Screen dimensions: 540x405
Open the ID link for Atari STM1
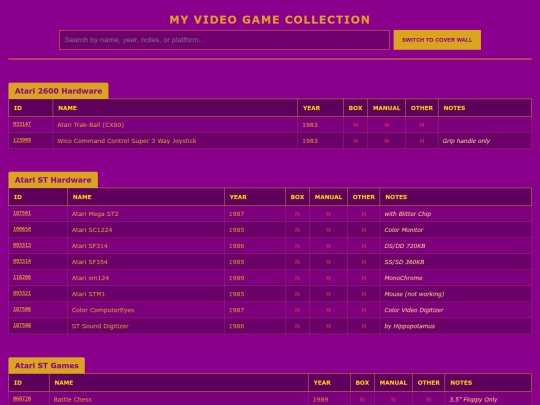22,293
